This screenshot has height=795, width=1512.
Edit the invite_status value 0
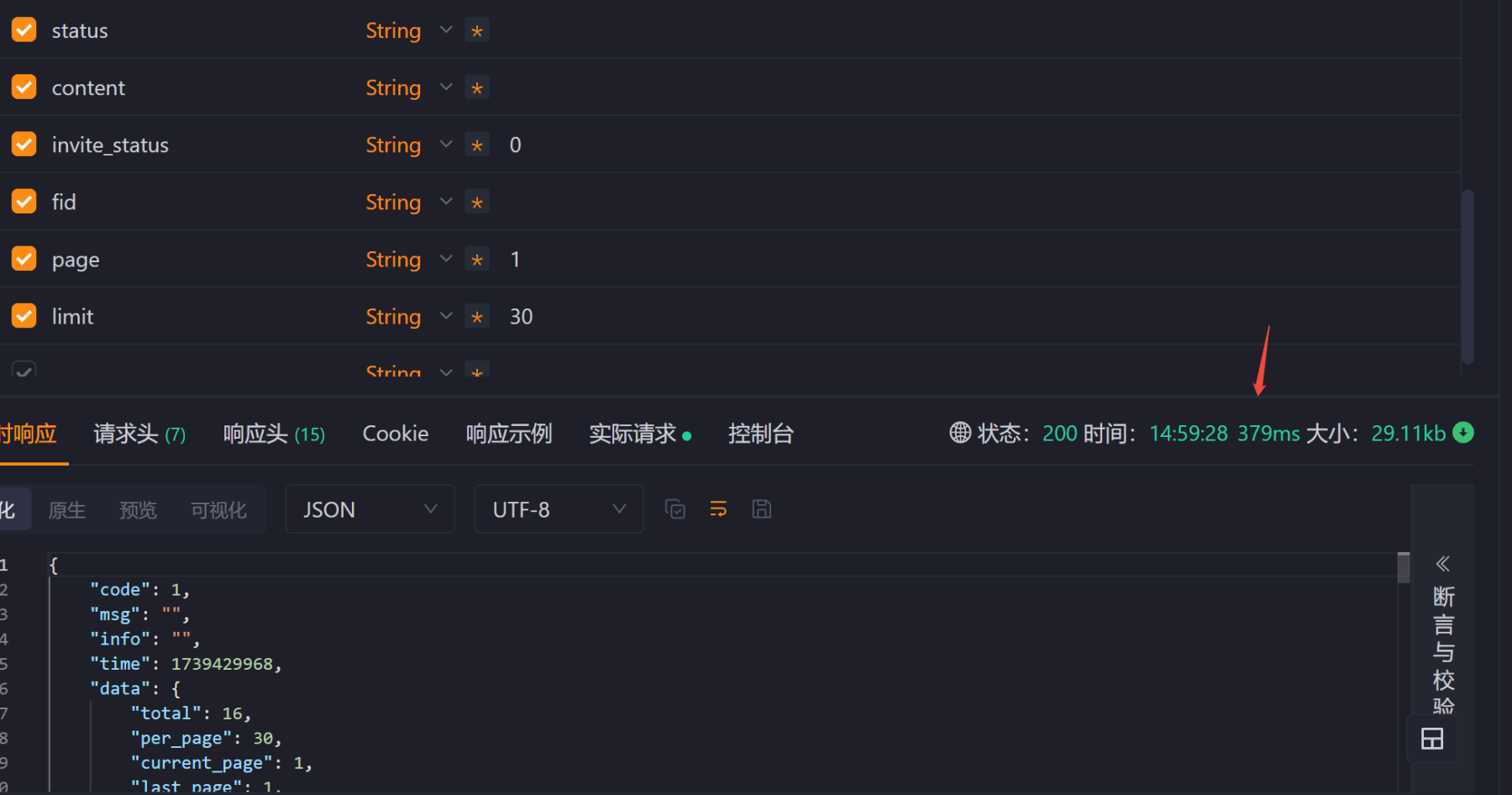coord(515,145)
